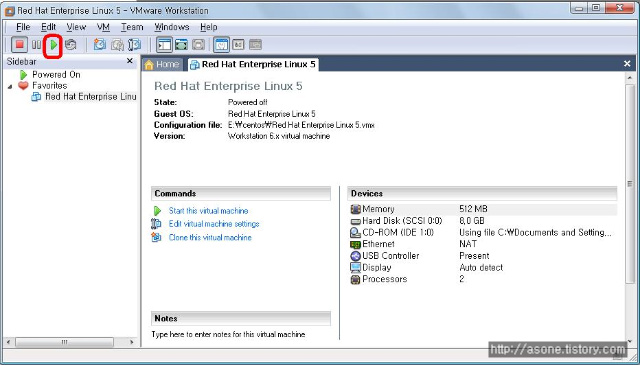The image size is (640, 365).
Task: Collapse the Favorites tree node arrow
Action: click(x=10, y=86)
